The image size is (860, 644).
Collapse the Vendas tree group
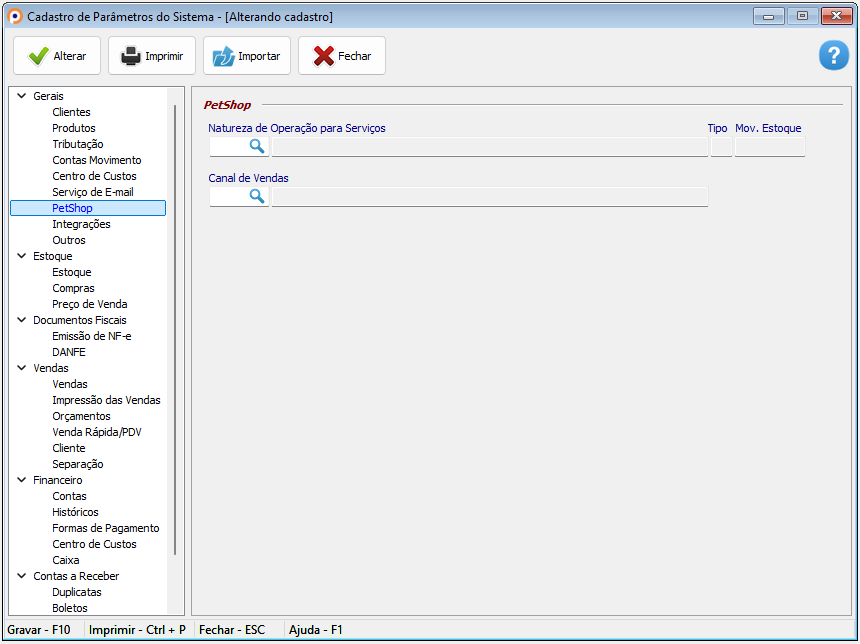(22, 368)
